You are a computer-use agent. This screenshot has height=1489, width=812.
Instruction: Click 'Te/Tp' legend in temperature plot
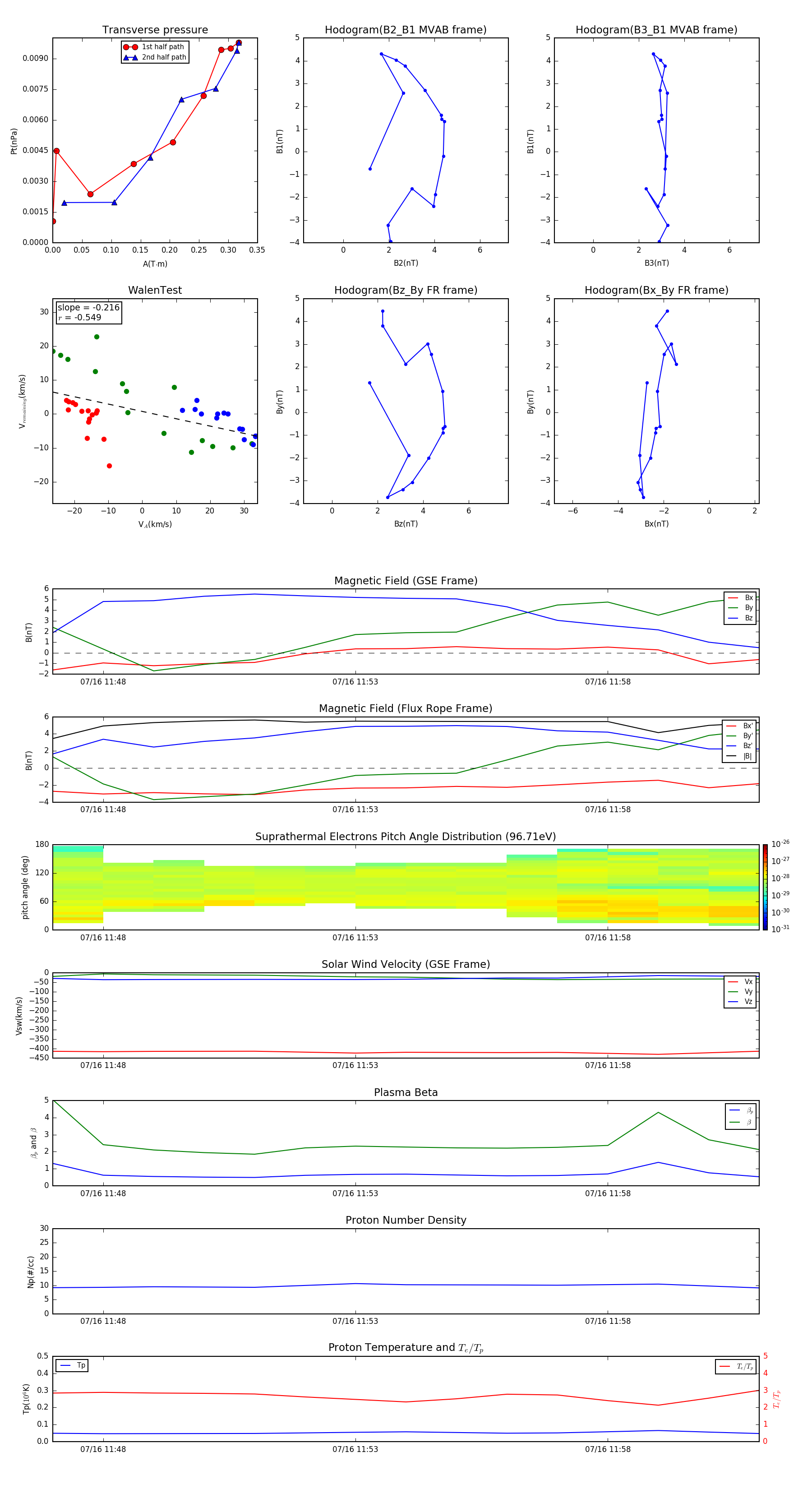pyautogui.click(x=745, y=1366)
